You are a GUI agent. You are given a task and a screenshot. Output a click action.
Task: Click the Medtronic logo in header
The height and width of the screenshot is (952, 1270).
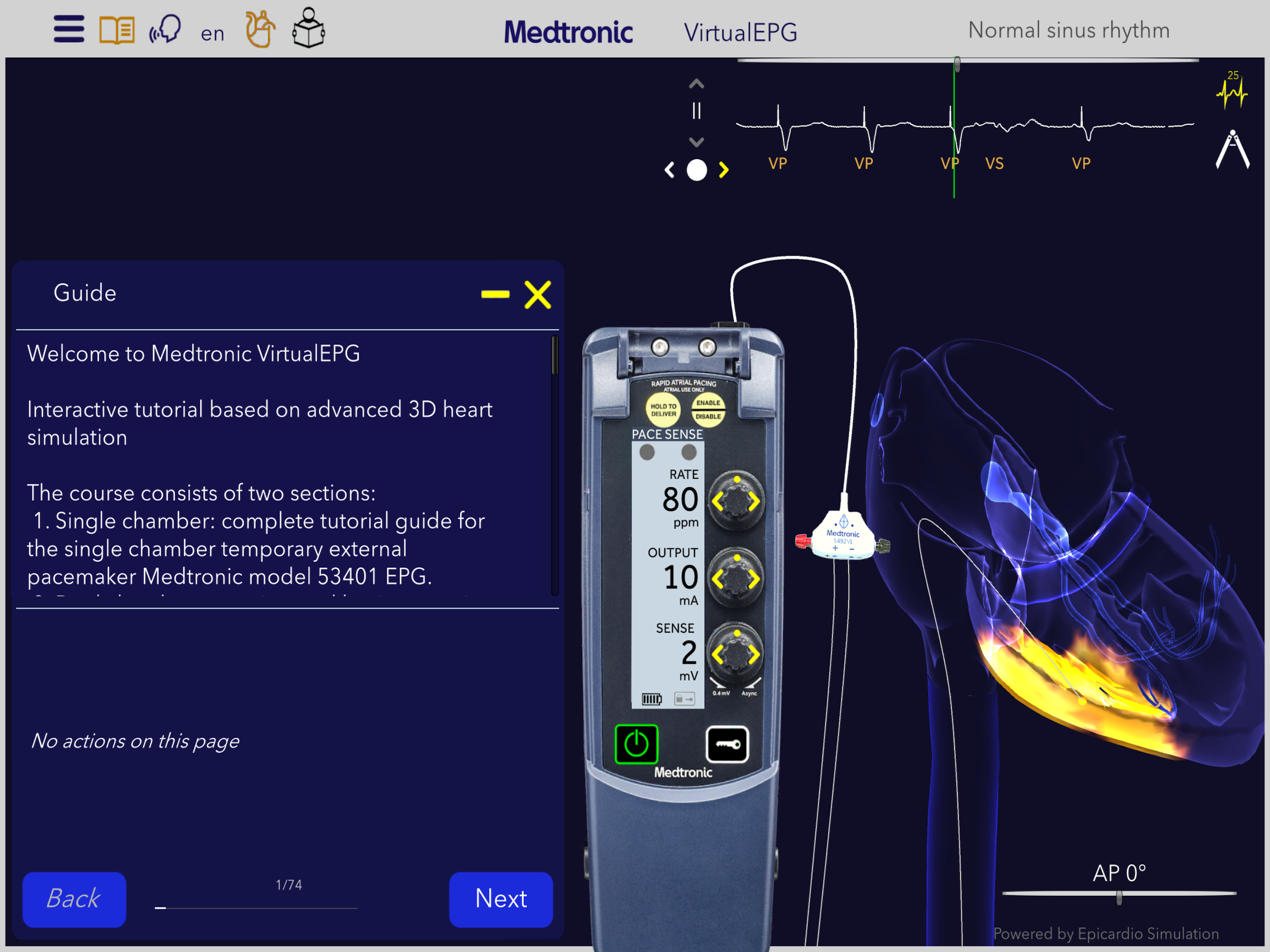[x=569, y=32]
